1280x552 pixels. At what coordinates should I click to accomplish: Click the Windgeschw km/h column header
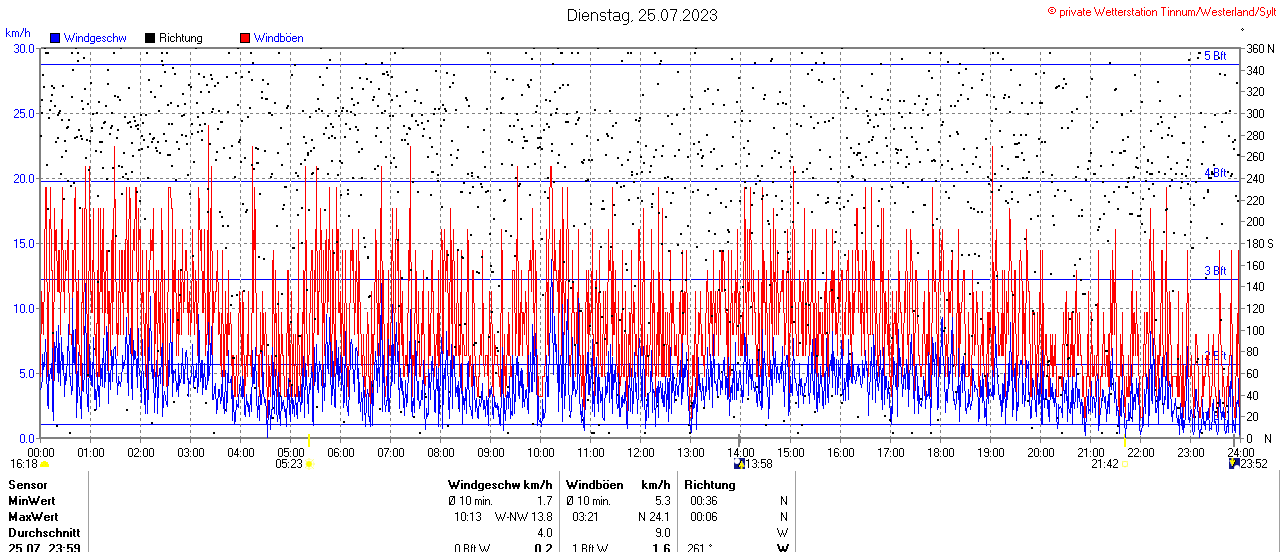pos(500,484)
